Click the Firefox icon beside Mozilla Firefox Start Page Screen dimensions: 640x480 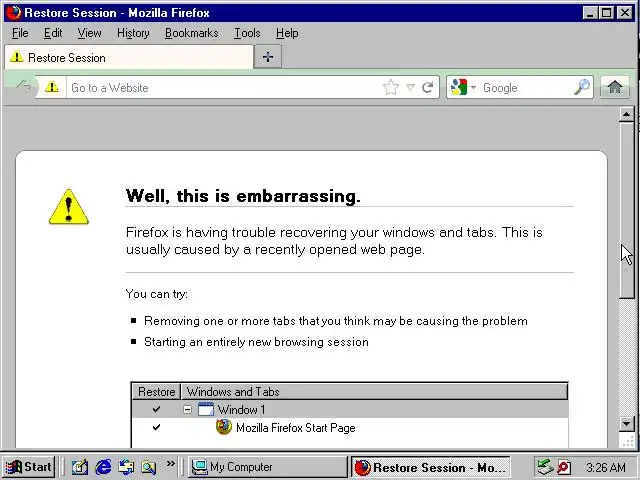[x=224, y=427]
